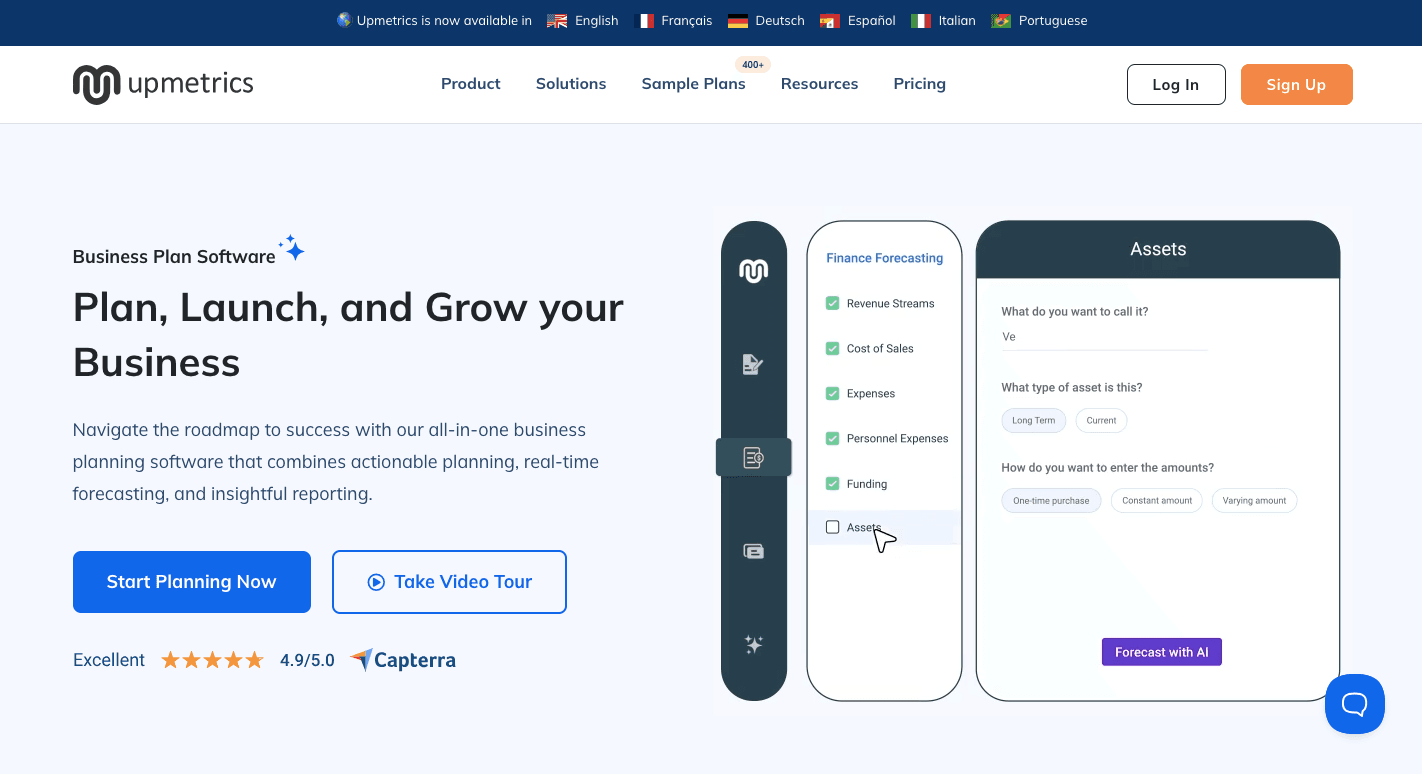The width and height of the screenshot is (1422, 774).
Task: Check the Assets checkbox
Action: click(832, 527)
